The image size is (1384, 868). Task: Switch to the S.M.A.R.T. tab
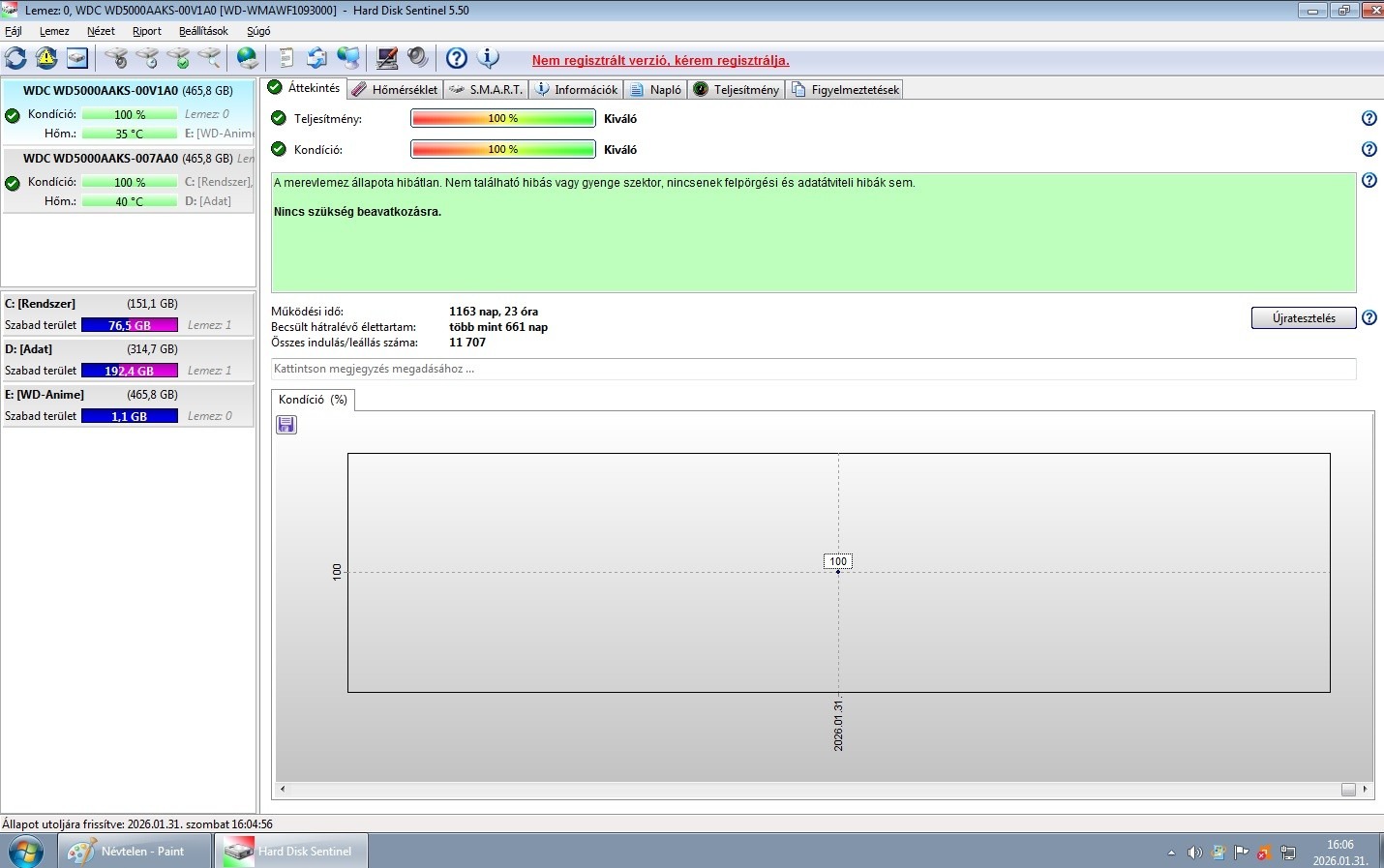(x=486, y=89)
